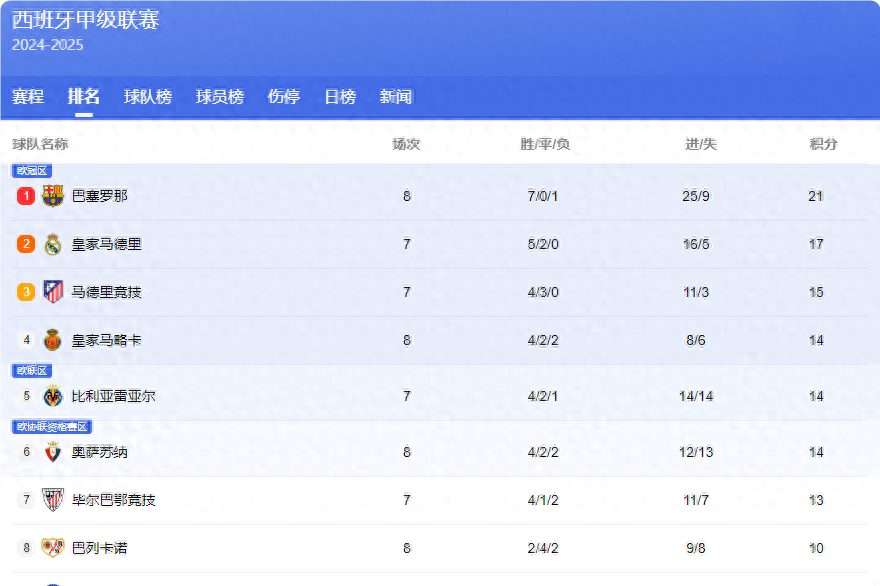Viewport: 880px width, 586px height.
Task: Open team 皇家马德里
Action: [x=107, y=244]
